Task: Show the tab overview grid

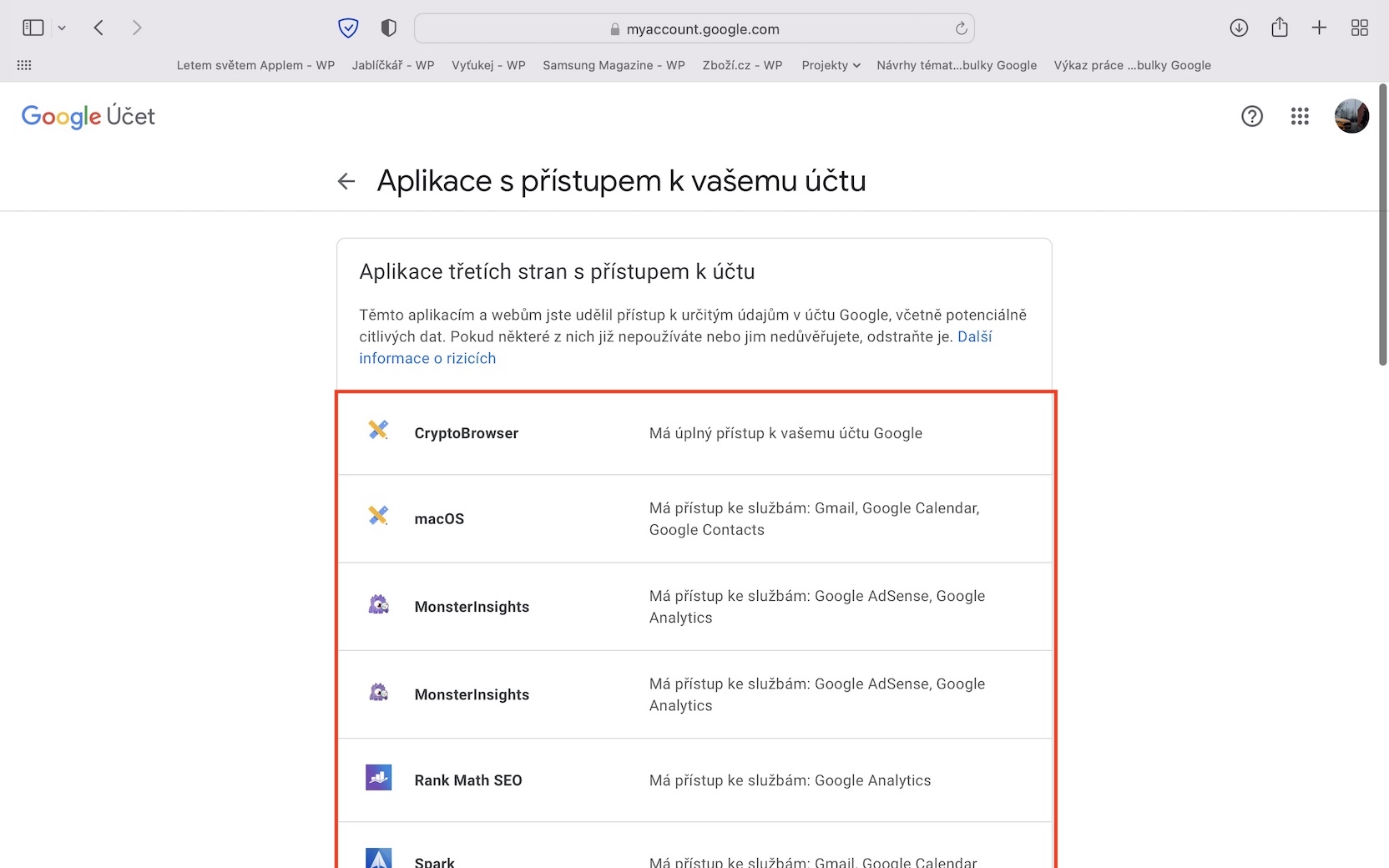Action: [1359, 28]
